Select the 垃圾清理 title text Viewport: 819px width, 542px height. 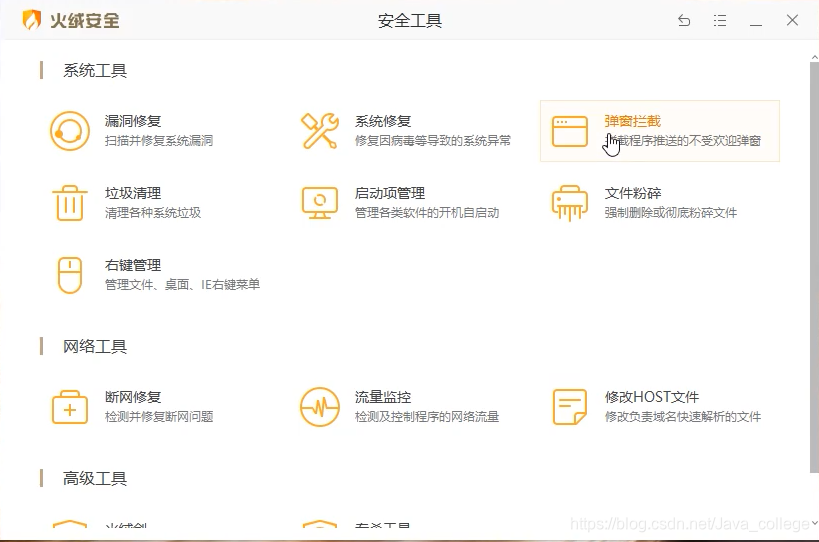133,193
